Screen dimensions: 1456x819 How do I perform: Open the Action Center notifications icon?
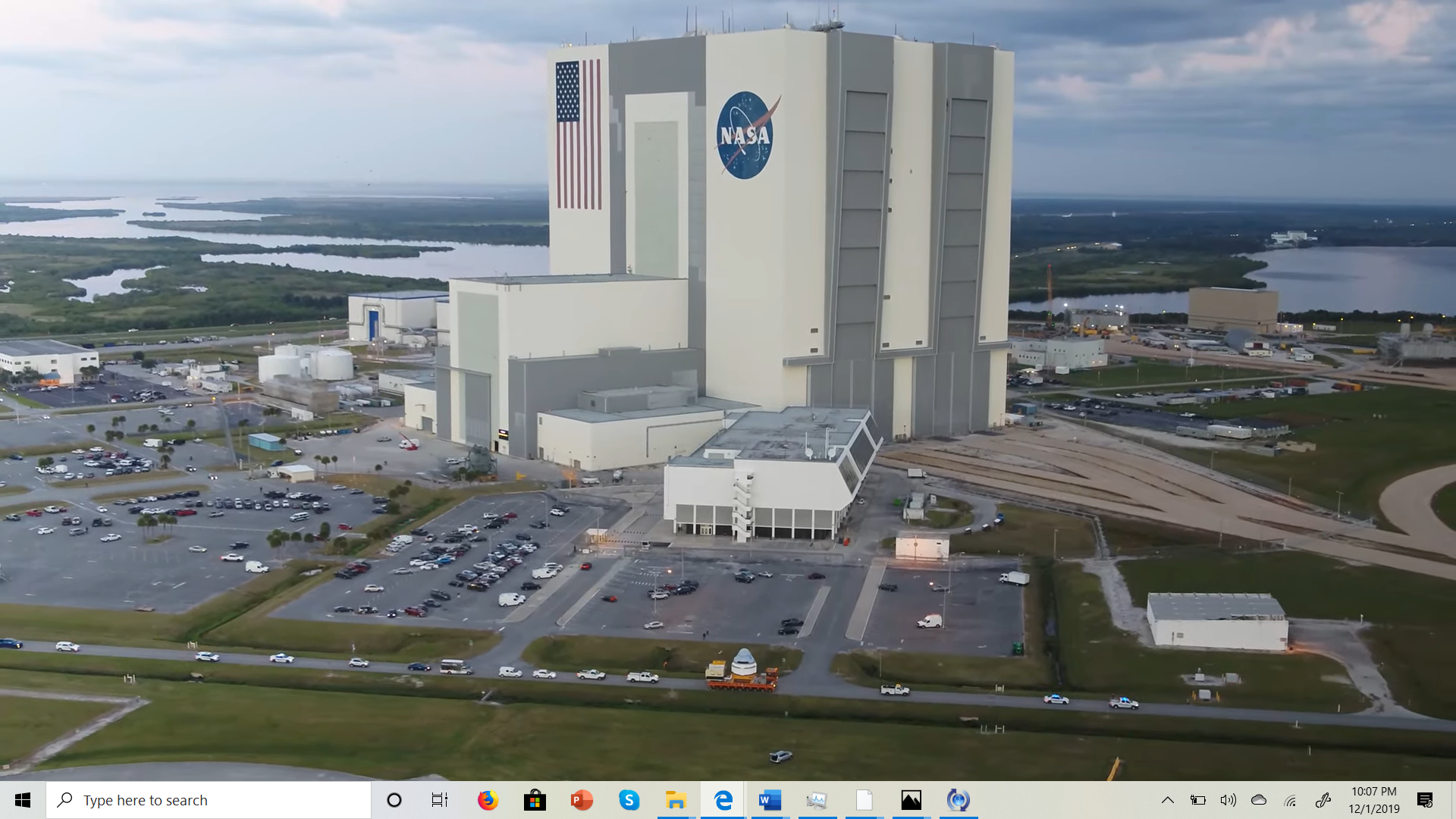[1425, 800]
